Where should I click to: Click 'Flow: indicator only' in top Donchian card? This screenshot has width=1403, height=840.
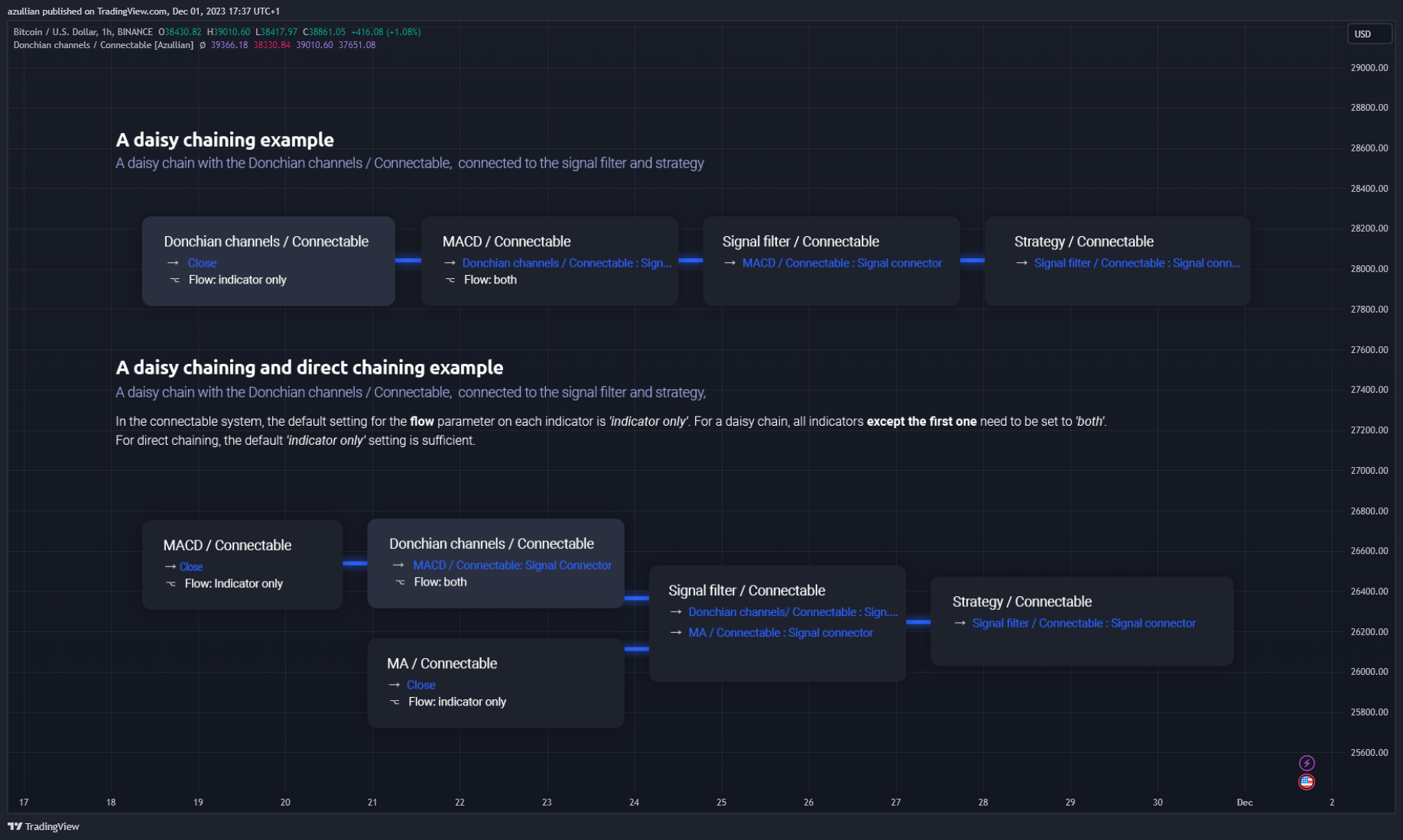pos(238,280)
